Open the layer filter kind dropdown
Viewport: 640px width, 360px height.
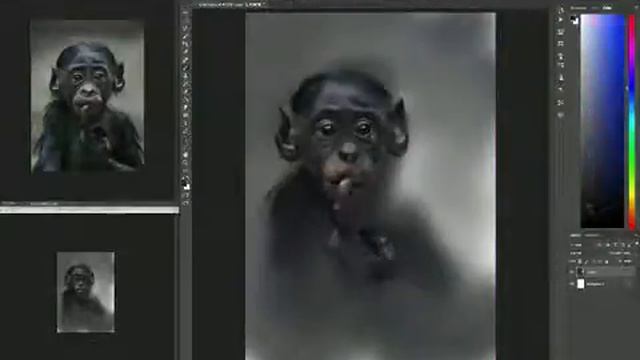[576, 245]
